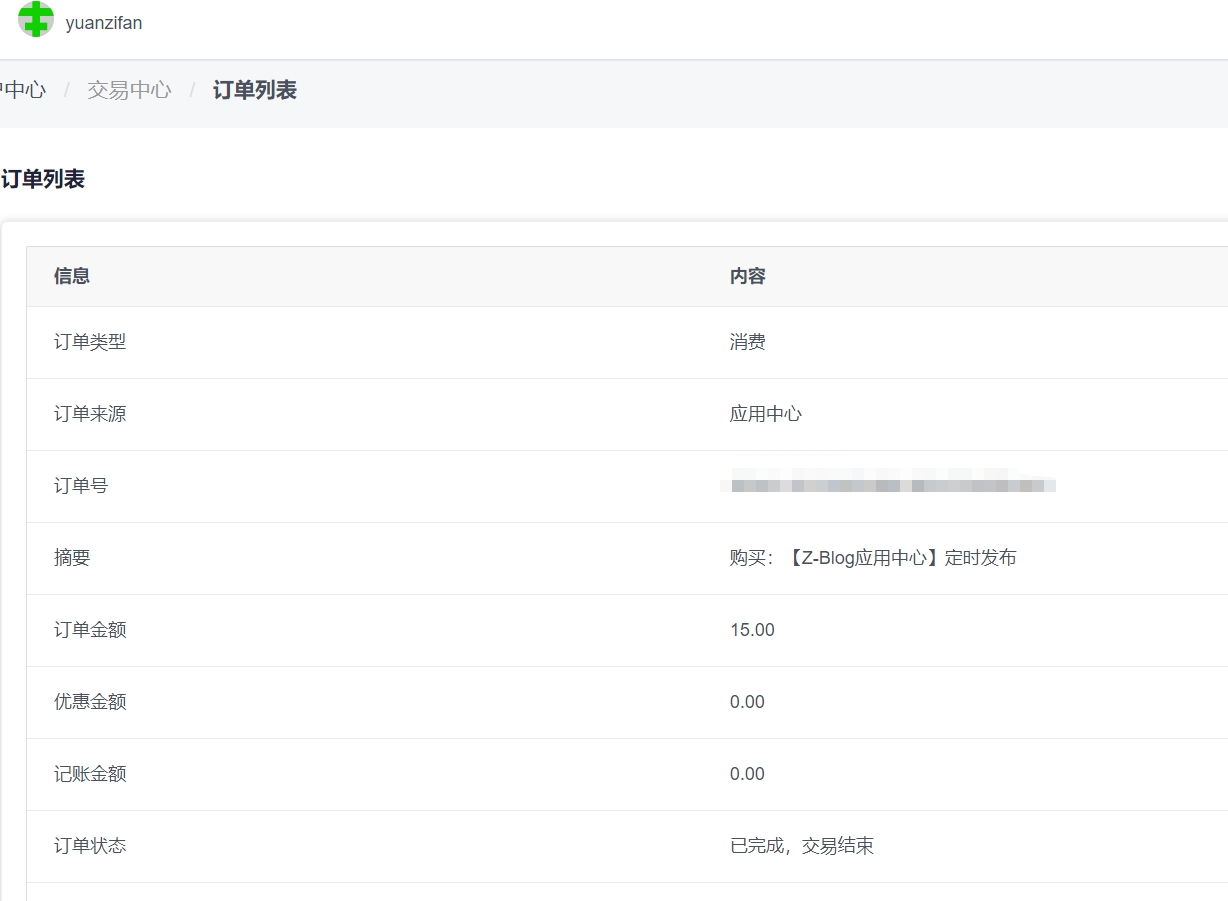Click the 信息 column header
The height and width of the screenshot is (901, 1228).
(x=72, y=277)
